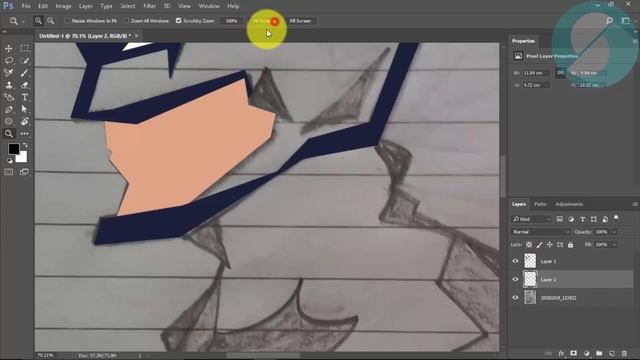Image resolution: width=640 pixels, height=360 pixels.
Task: Open the Kind layer filter dropdown
Action: click(x=531, y=219)
